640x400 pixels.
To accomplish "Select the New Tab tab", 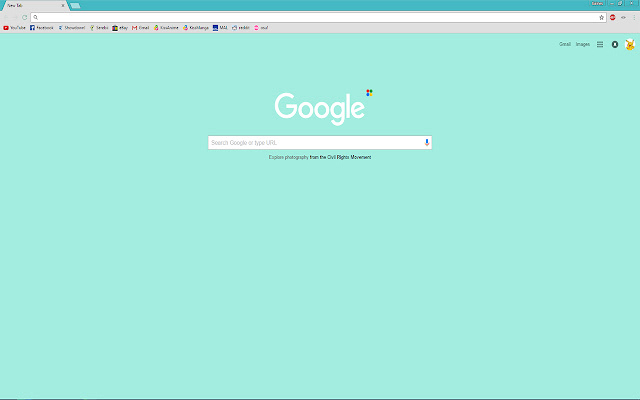I will click(34, 5).
